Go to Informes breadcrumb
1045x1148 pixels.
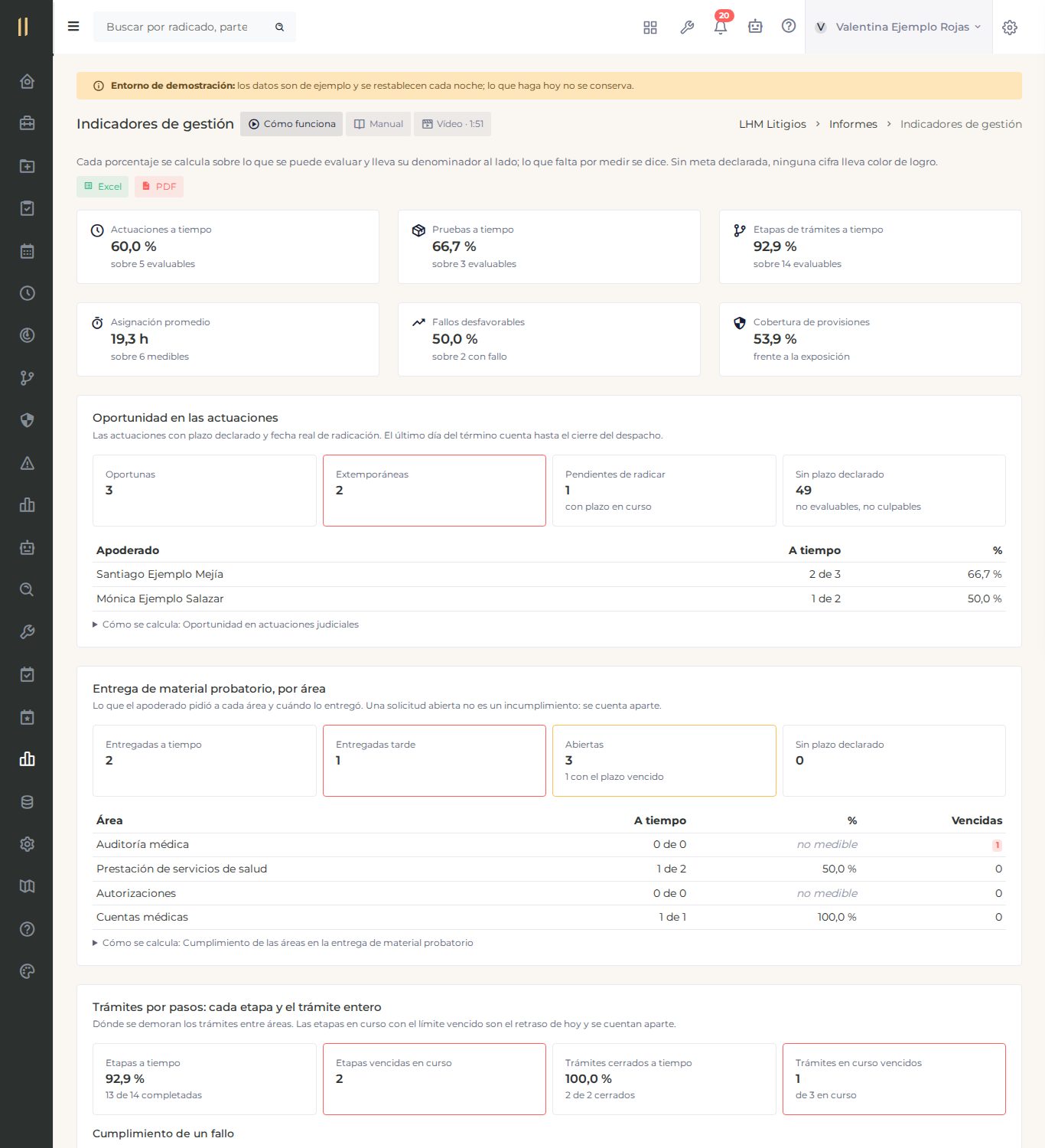click(853, 124)
